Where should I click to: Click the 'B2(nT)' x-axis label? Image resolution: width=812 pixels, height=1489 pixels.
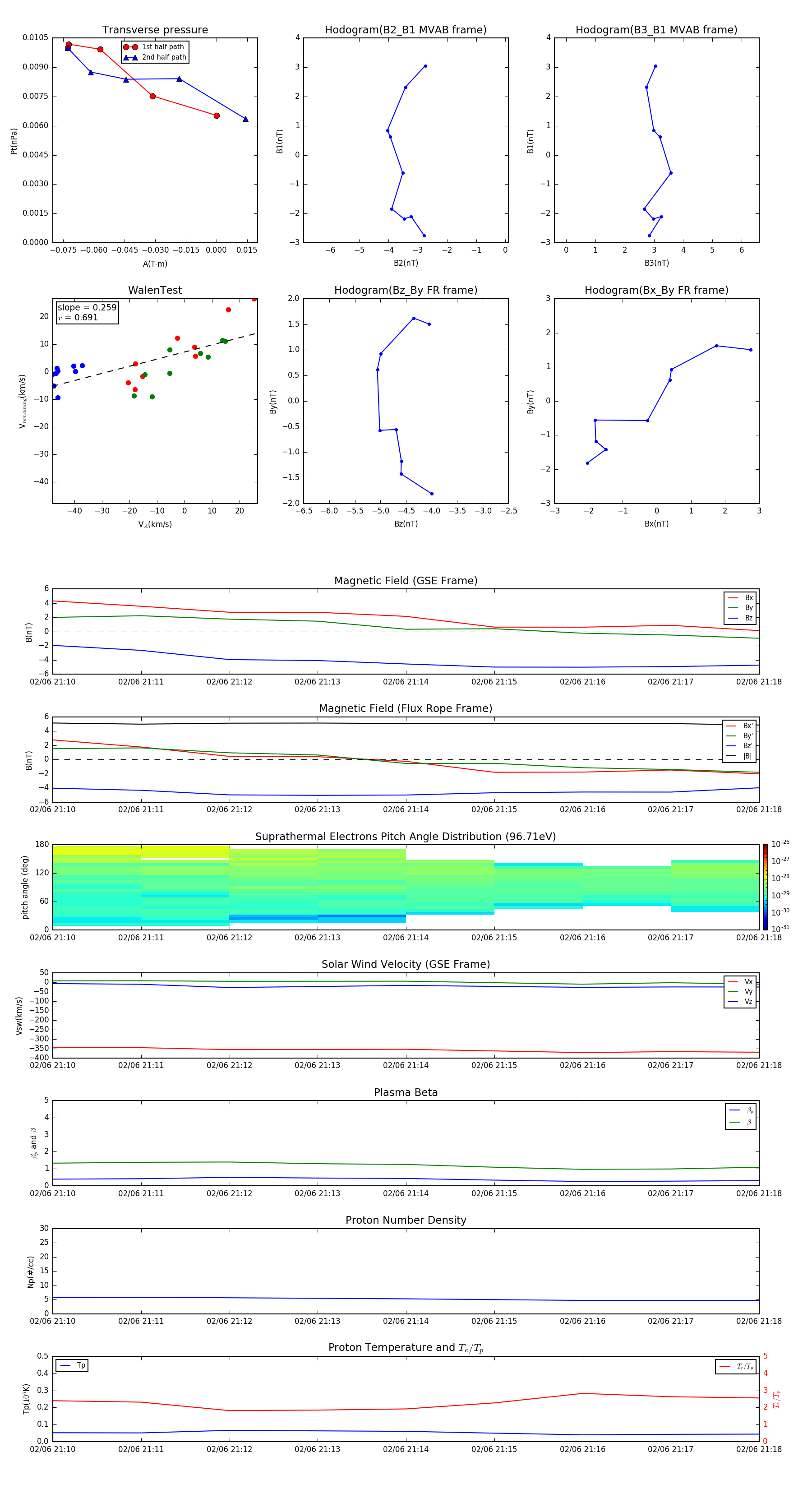(x=406, y=263)
